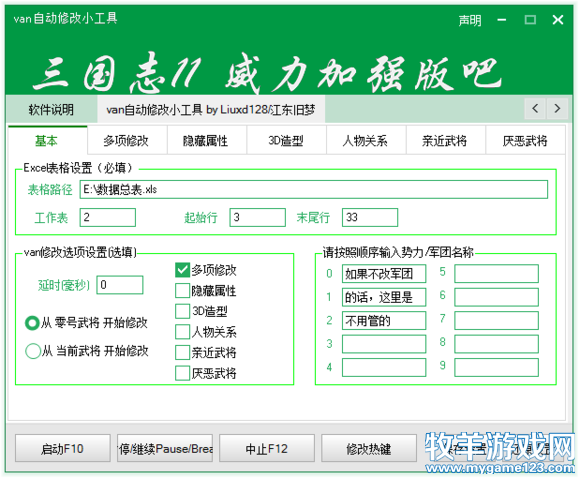This screenshot has height=479, width=580.
Task: Select 从当前武将开始修改 radio button
Action: tap(87, 351)
